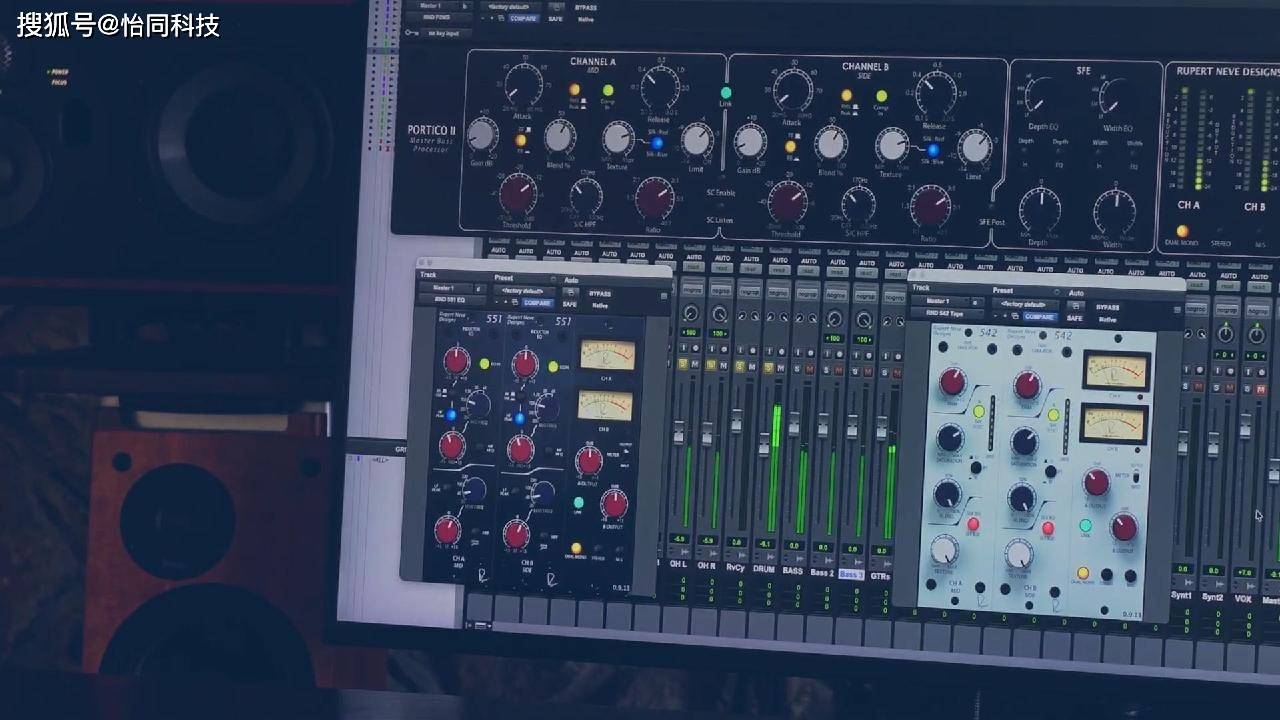Click Channel B Comp In green light
This screenshot has height=720, width=1280.
[x=881, y=96]
